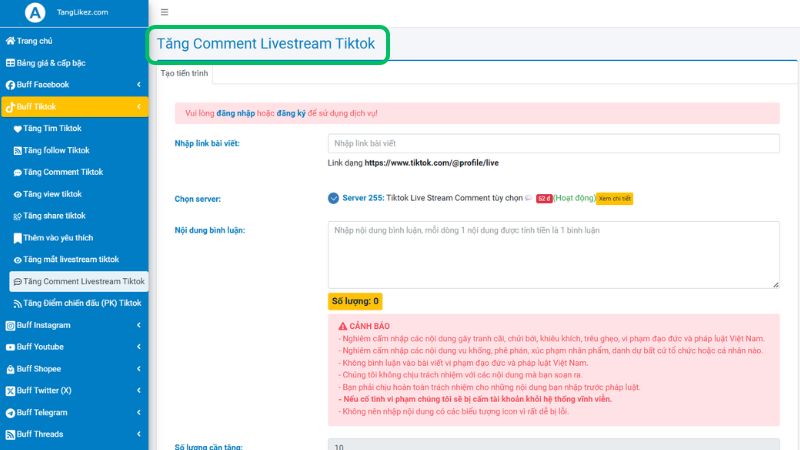This screenshot has width=800, height=450.
Task: Expand the Buff Facebook submenu chevron
Action: (139, 85)
